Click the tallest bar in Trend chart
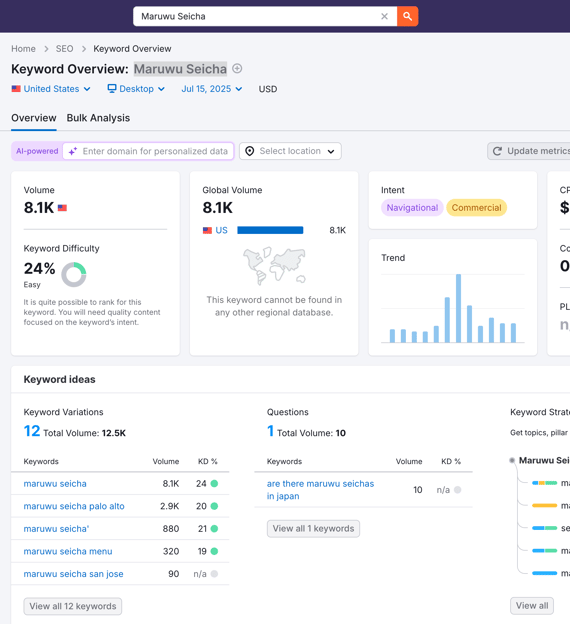The image size is (570, 624). point(459,308)
